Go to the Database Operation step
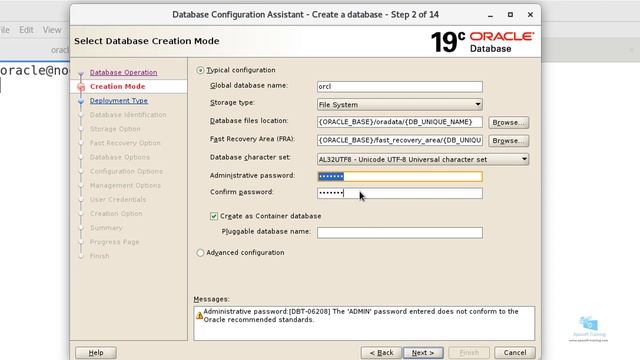Image resolution: width=640 pixels, height=360 pixels. coord(123,72)
